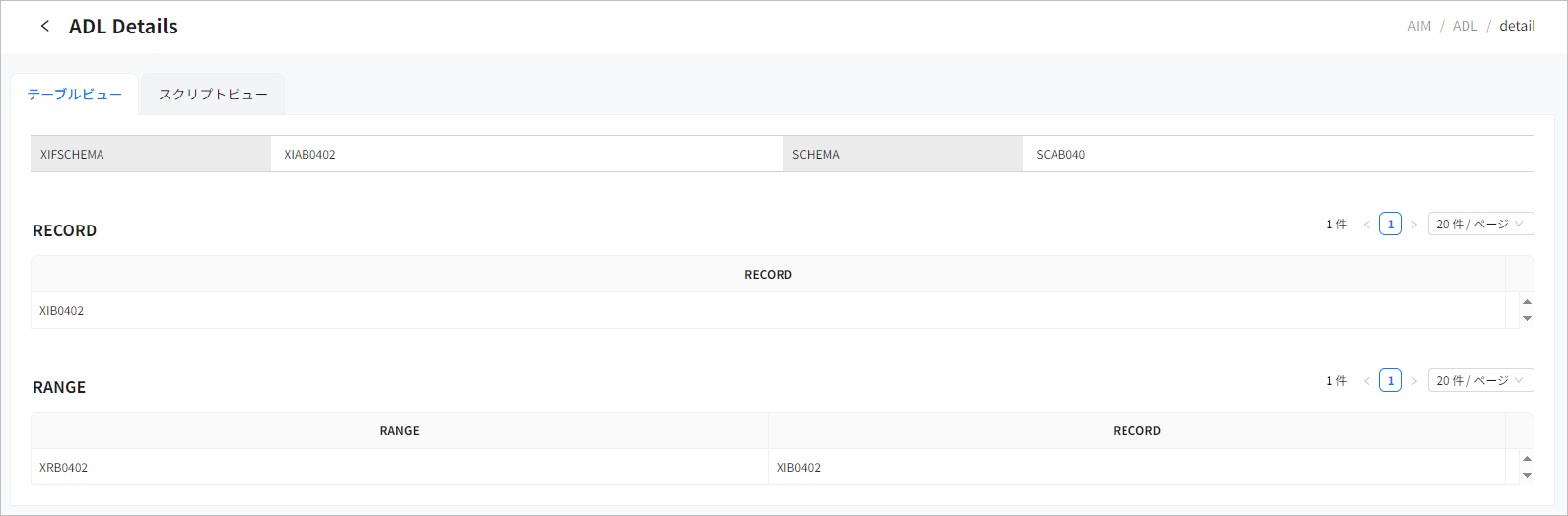Open the RECORD section page-size dropdown
This screenshot has width=1568, height=516.
click(x=1480, y=225)
